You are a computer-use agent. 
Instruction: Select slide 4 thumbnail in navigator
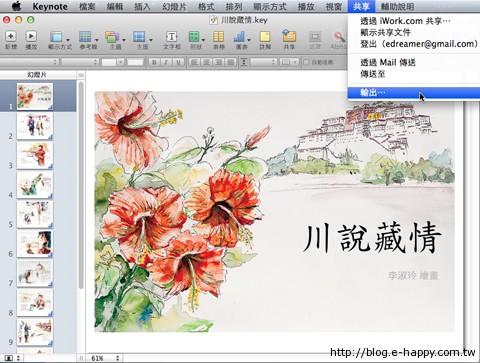[35, 185]
